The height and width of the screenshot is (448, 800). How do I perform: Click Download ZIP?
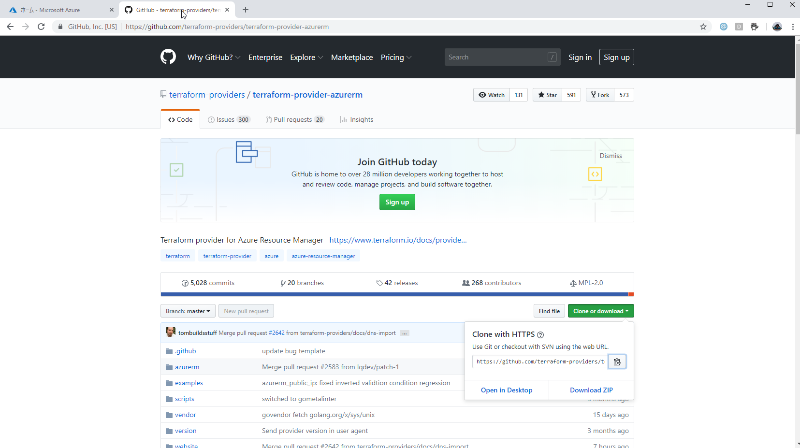[x=591, y=390]
